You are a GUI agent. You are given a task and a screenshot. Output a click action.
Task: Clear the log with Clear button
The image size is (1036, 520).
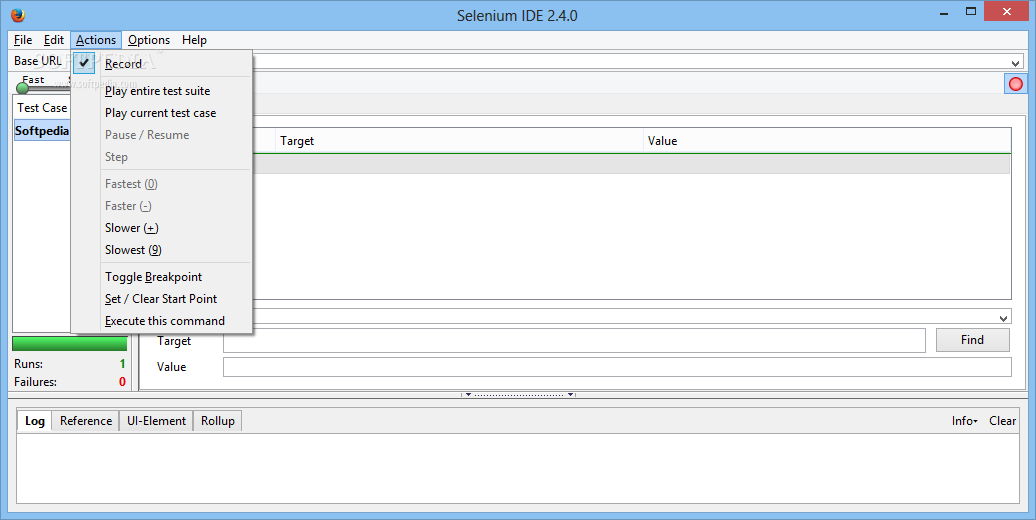tap(1002, 421)
